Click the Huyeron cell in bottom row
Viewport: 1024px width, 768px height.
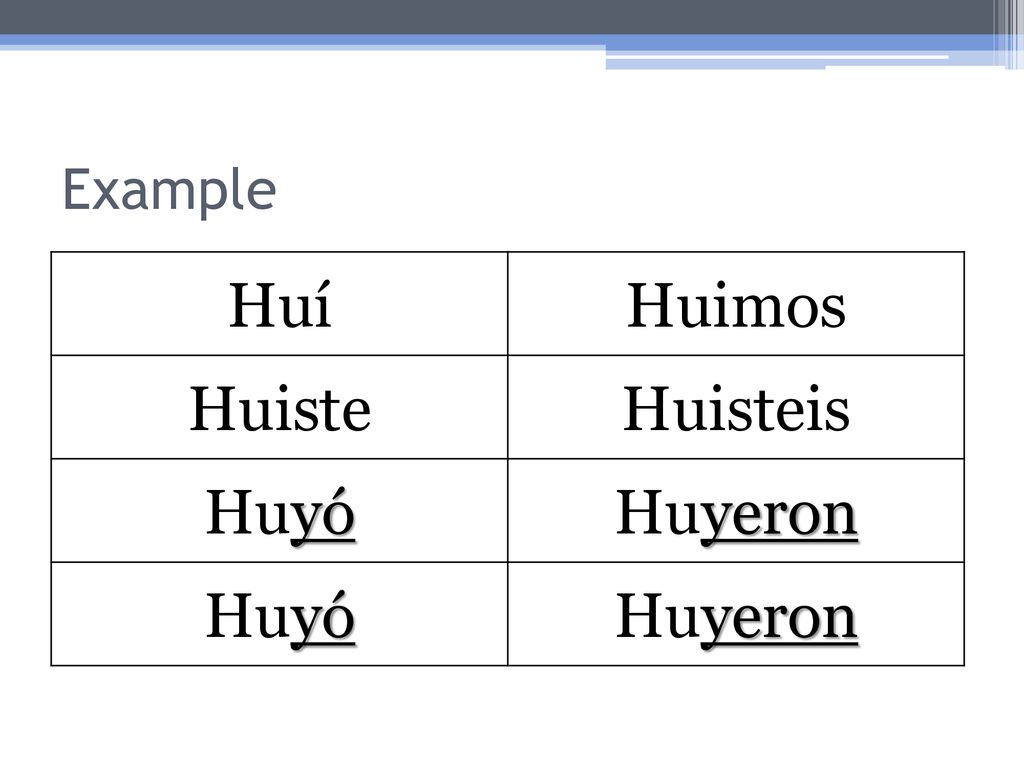(736, 614)
